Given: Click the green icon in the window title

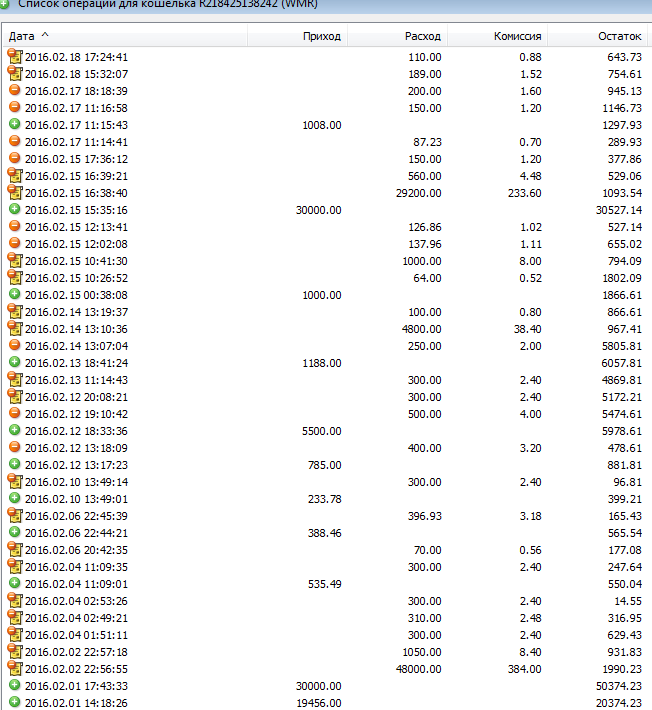Looking at the screenshot, I should click(5, 4).
